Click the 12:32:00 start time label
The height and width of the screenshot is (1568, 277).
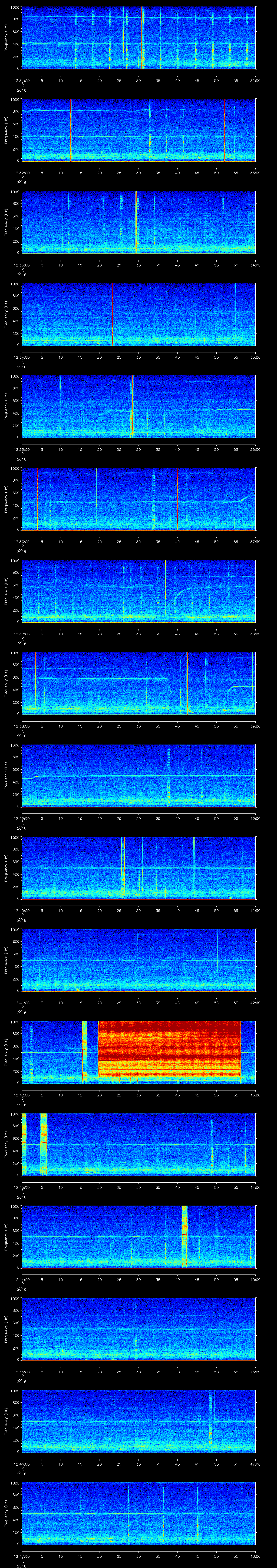22,173
